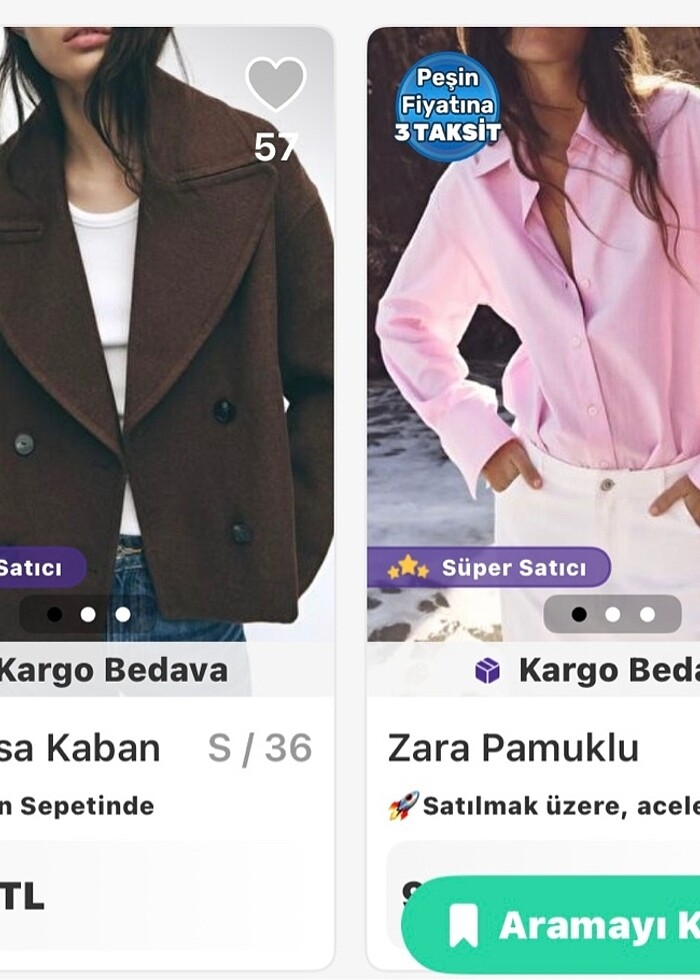This screenshot has height=980, width=700.
Task: Click the bookmark icon on the green button
Action: [x=463, y=924]
